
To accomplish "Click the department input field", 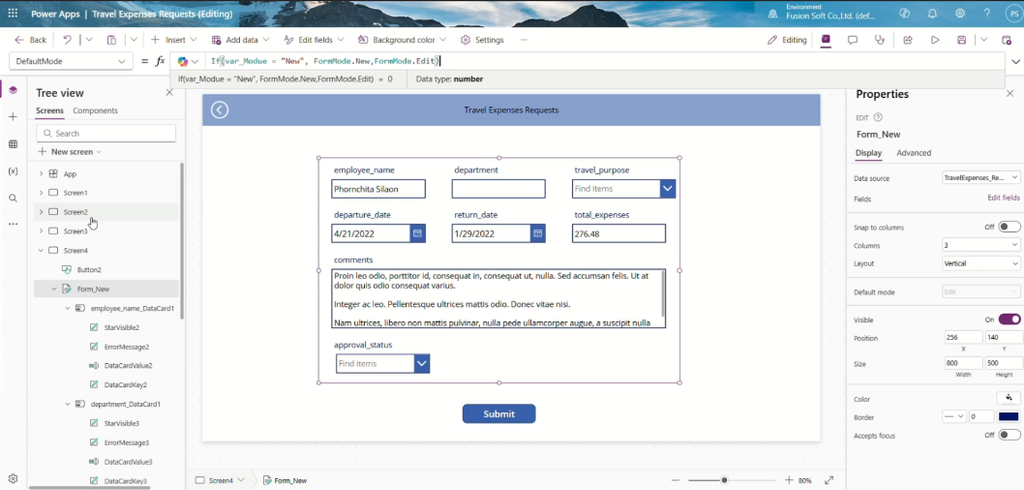I will (498, 189).
